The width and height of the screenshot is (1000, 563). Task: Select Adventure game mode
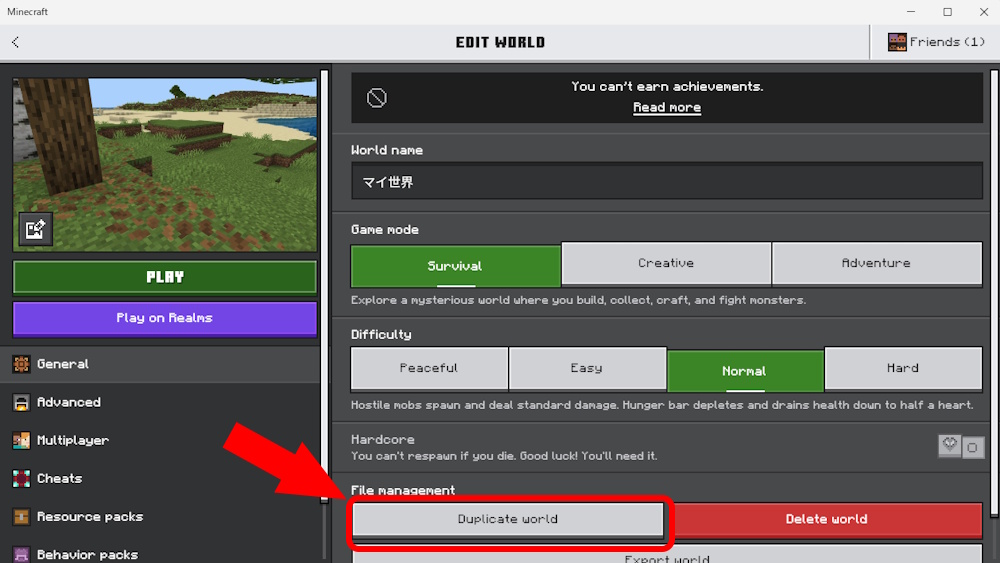point(876,263)
